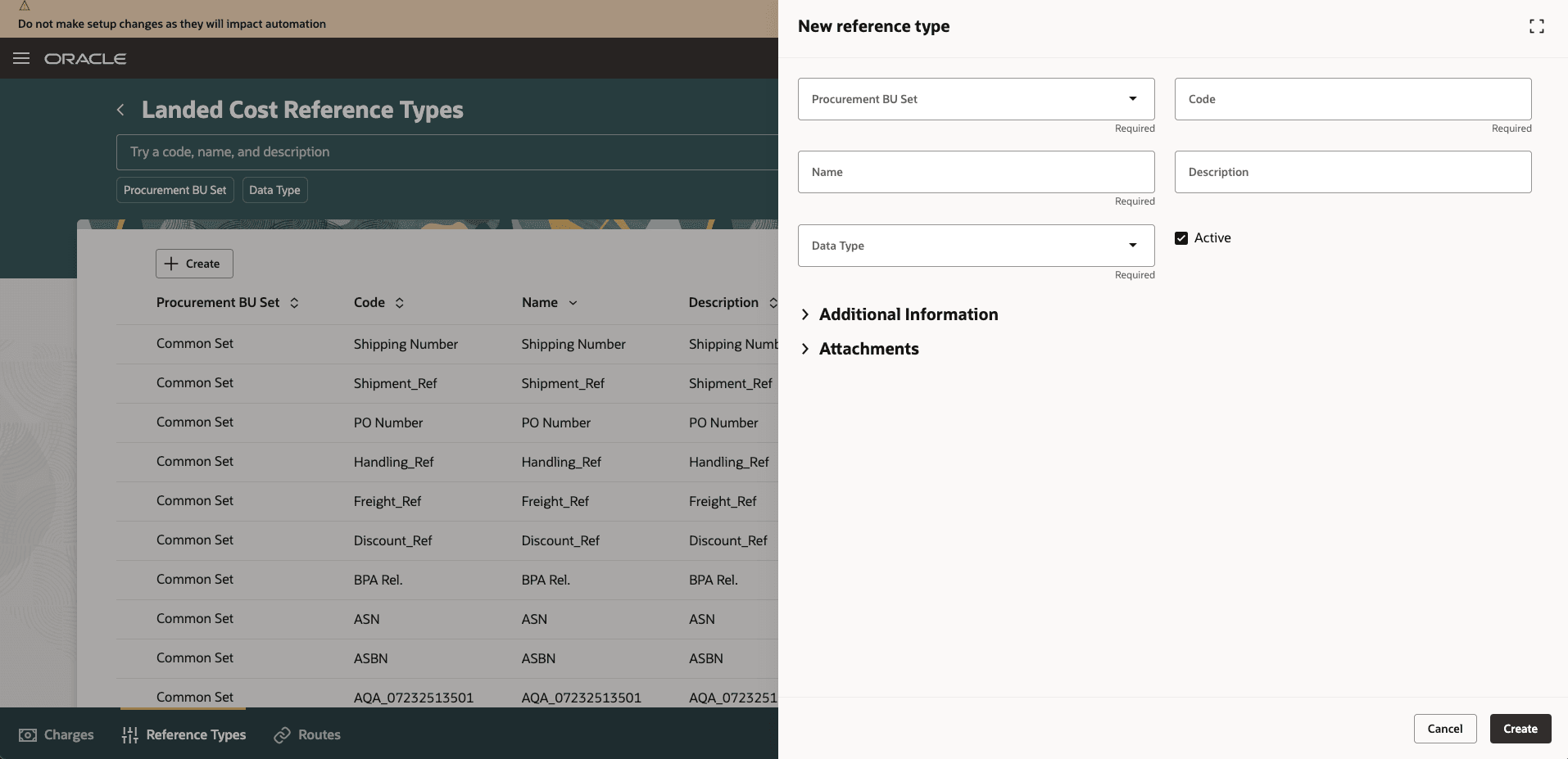Select the ASN code cell

click(x=367, y=620)
